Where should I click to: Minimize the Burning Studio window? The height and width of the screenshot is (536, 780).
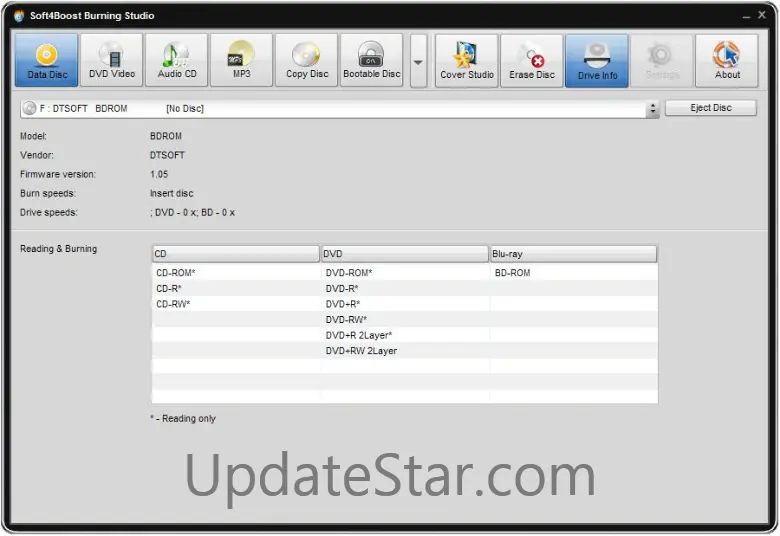pos(746,16)
